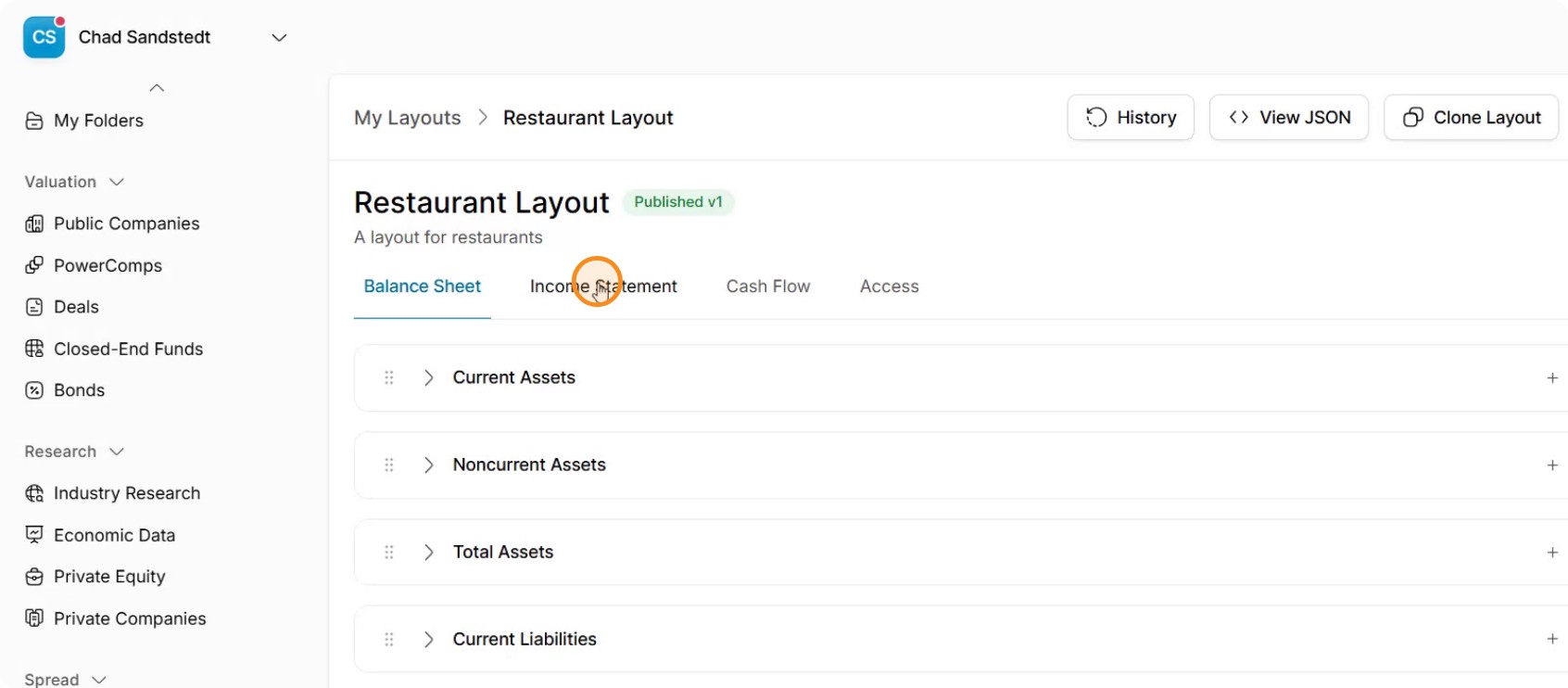Click the Total Assets row label
Viewport: 1568px width, 688px height.
pos(502,552)
